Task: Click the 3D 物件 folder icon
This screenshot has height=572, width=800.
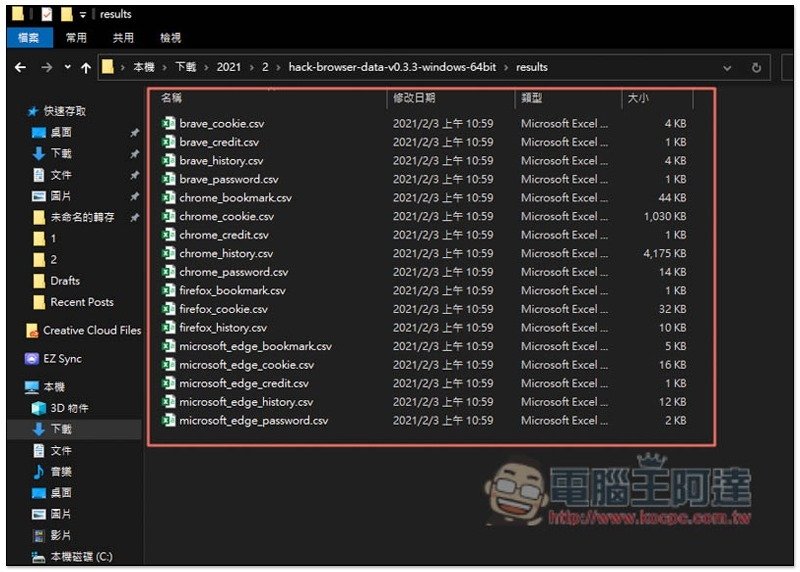Action: pos(39,408)
